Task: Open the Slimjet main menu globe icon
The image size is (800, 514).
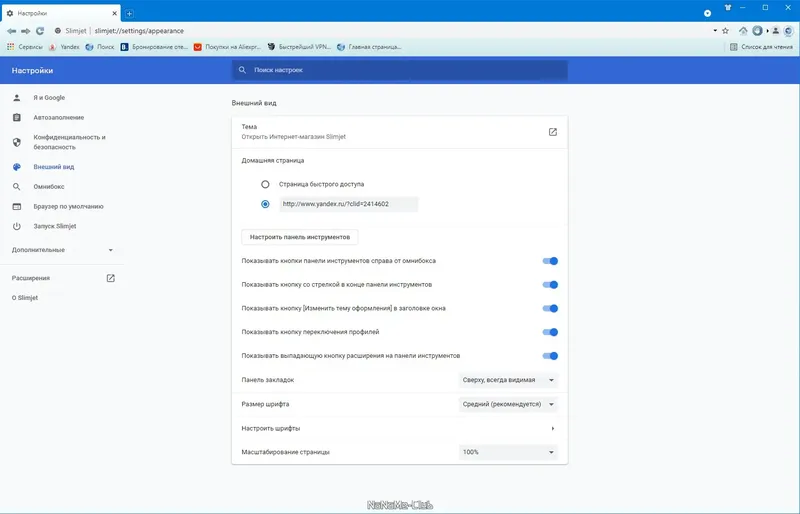Action: click(x=788, y=31)
